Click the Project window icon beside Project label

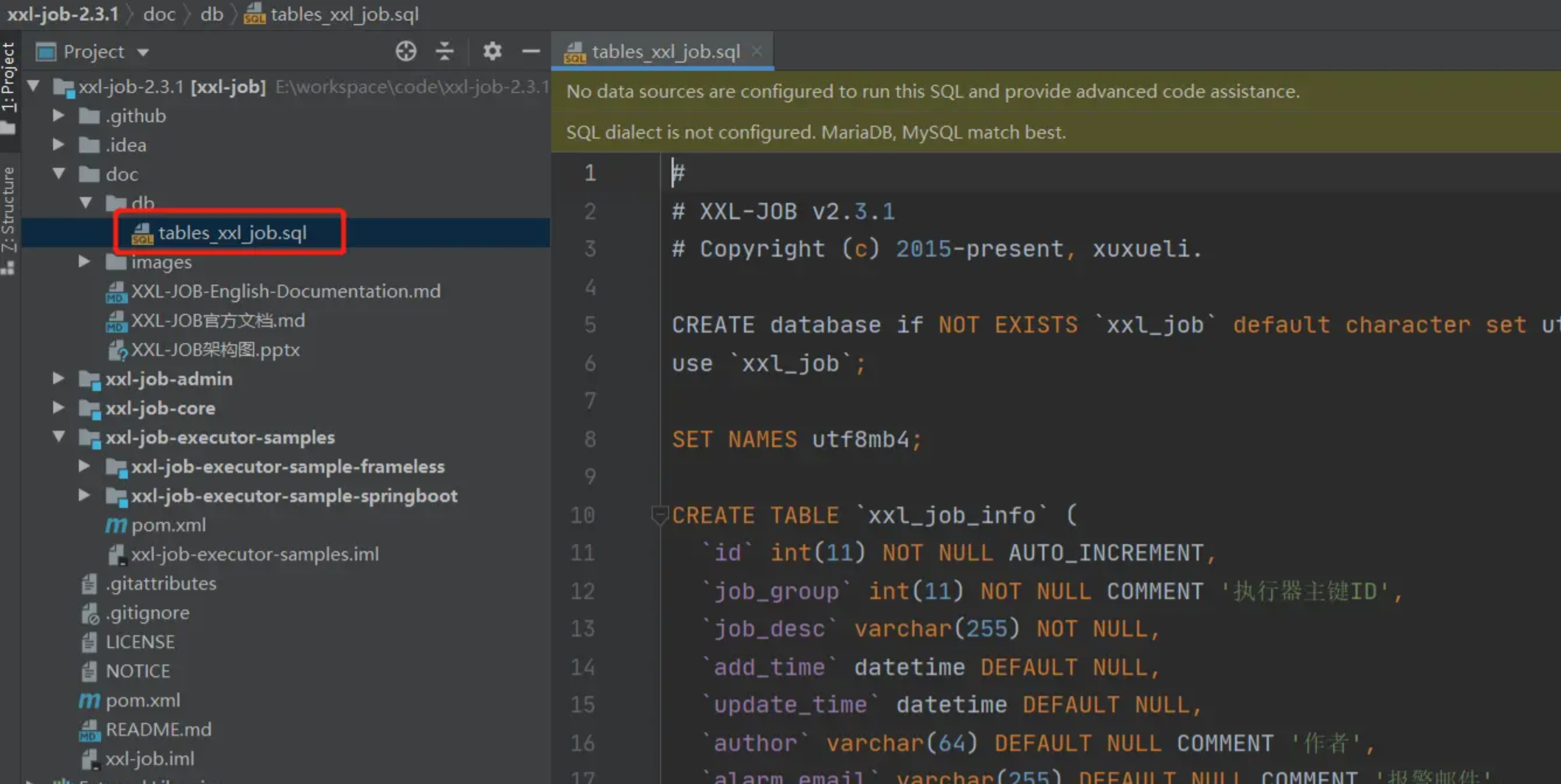tap(46, 52)
